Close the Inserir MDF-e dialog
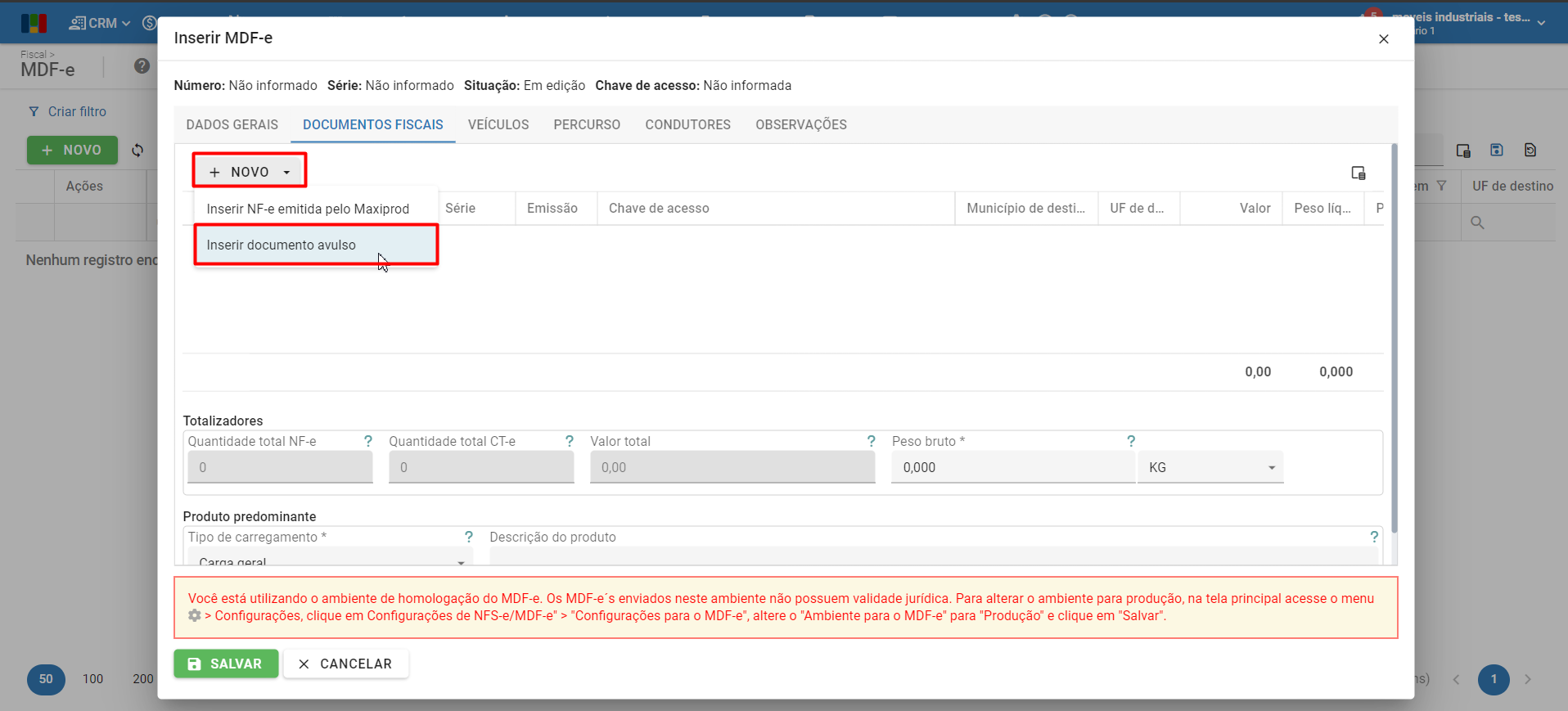1568x711 pixels. (1384, 39)
